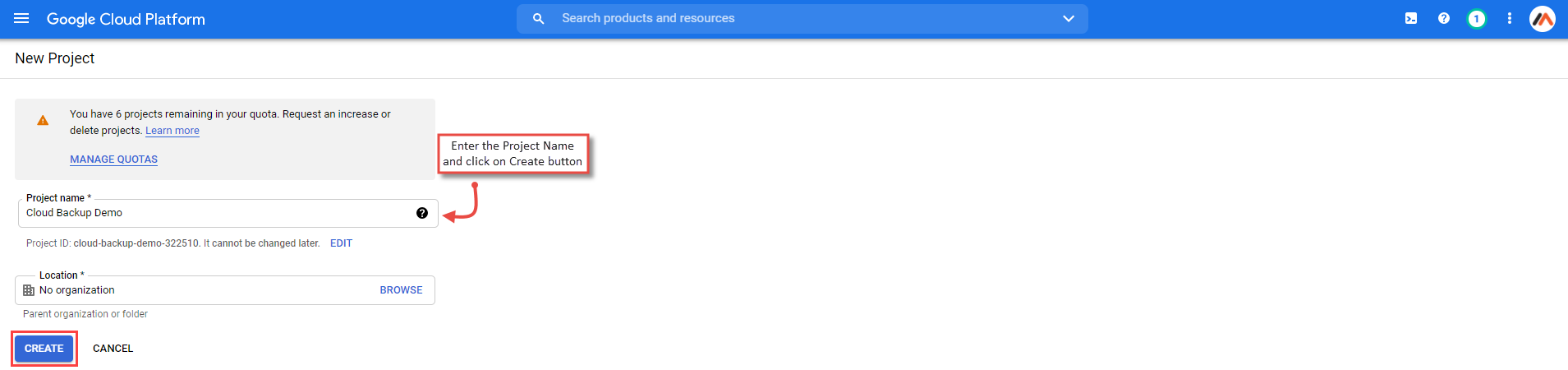The height and width of the screenshot is (370, 1568).
Task: Edit the Project ID
Action: coord(341,243)
